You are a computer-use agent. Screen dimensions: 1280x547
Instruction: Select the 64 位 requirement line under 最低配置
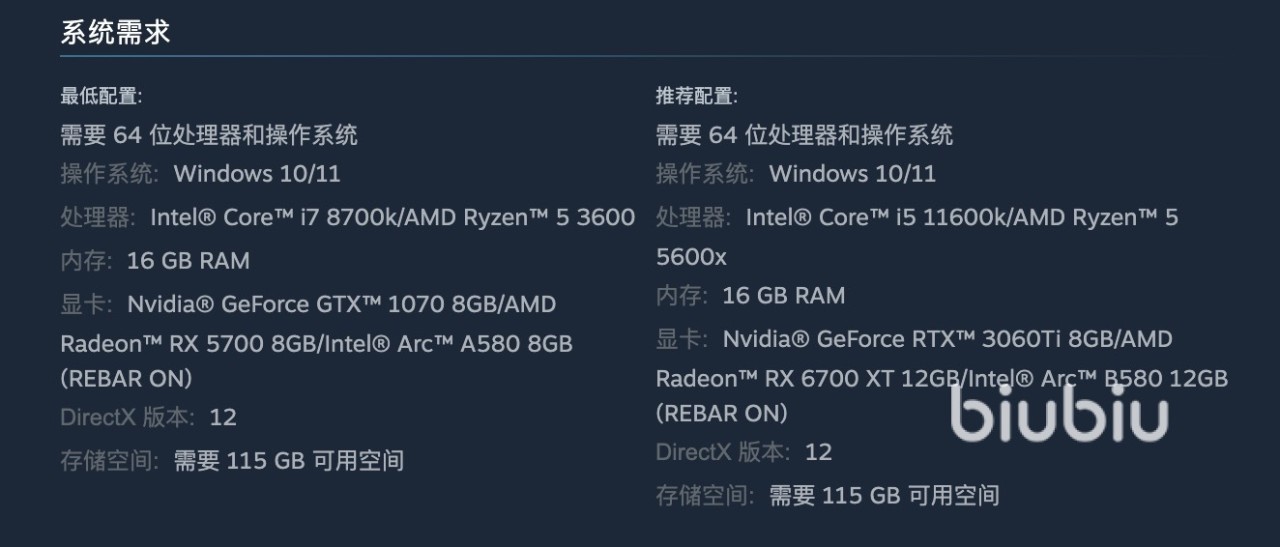(x=209, y=135)
